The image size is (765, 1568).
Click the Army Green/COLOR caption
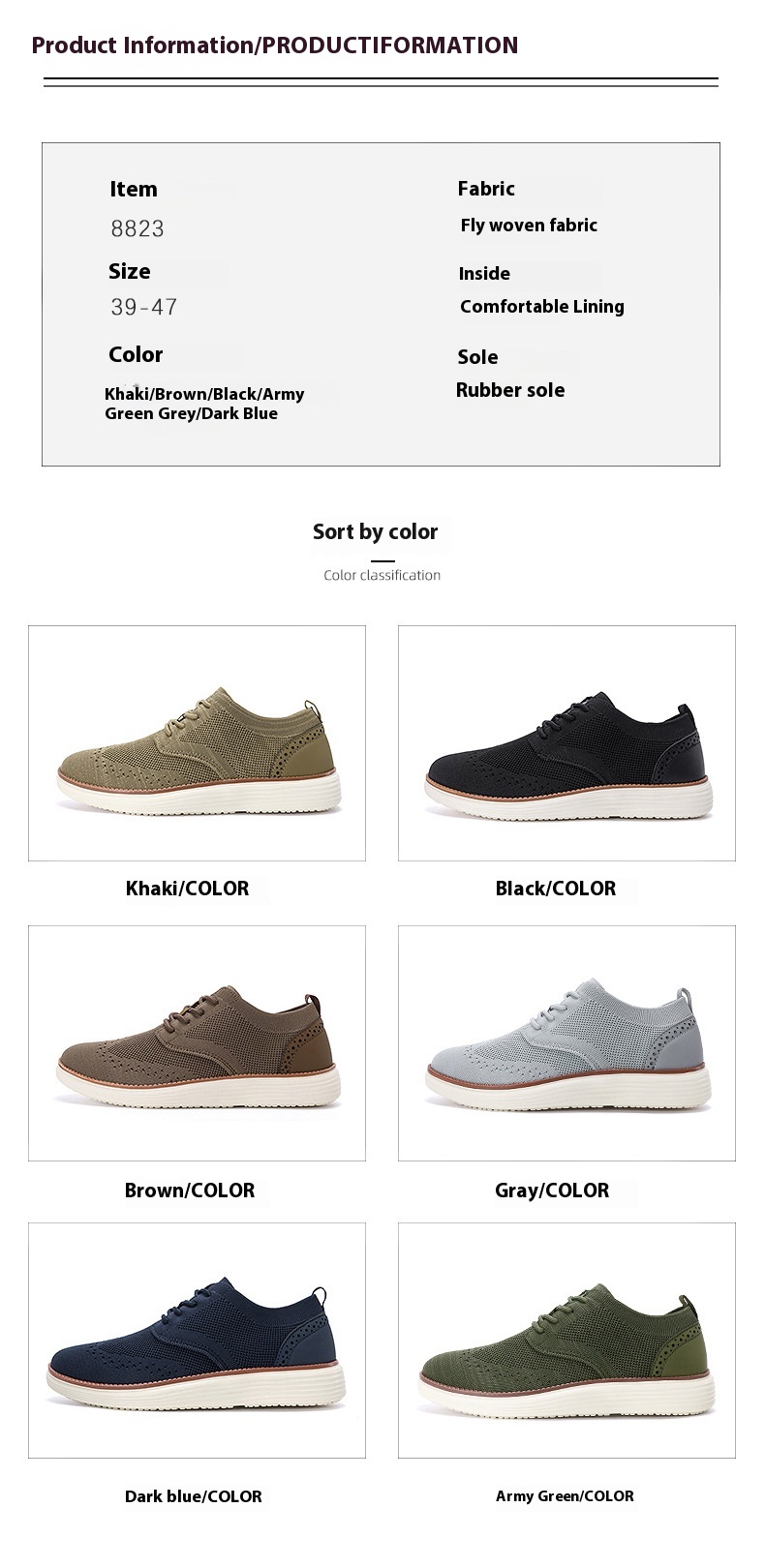[565, 1496]
